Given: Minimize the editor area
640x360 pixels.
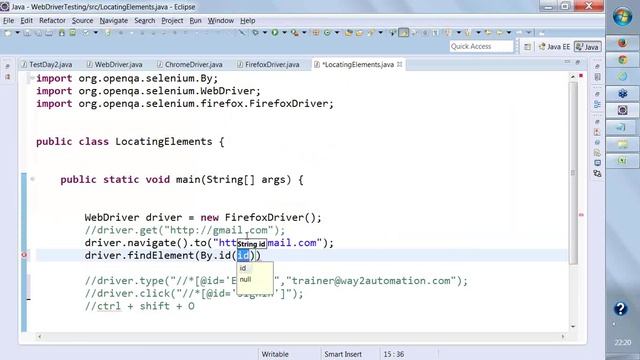Looking at the screenshot, I should pyautogui.click(x=567, y=62).
